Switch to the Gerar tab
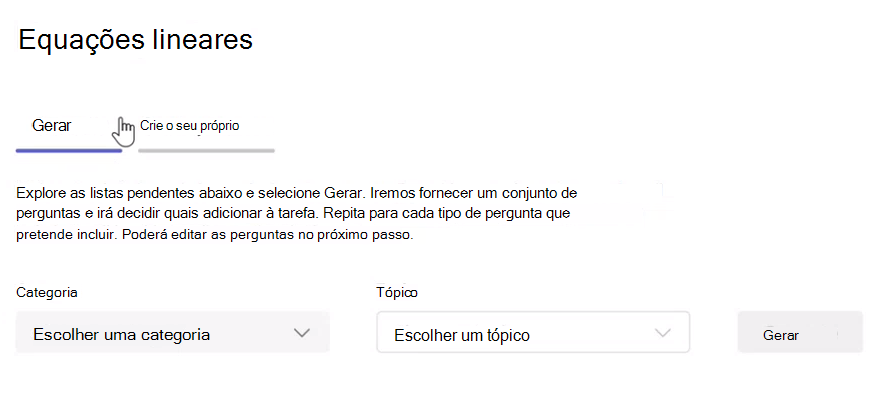This screenshot has width=892, height=398. (51, 126)
